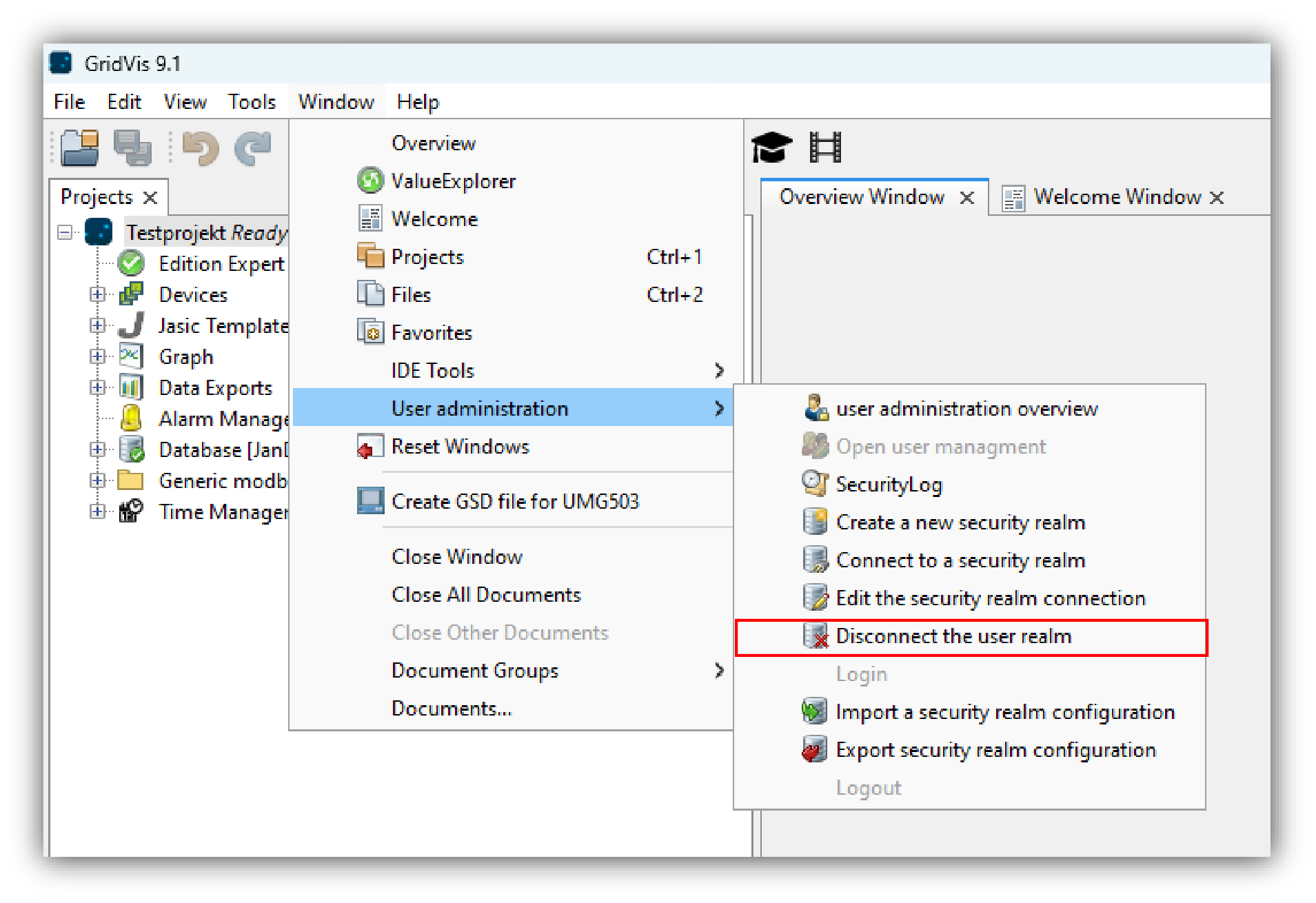Open the Help menu
Image resolution: width=1316 pixels, height=903 pixels.
[416, 101]
